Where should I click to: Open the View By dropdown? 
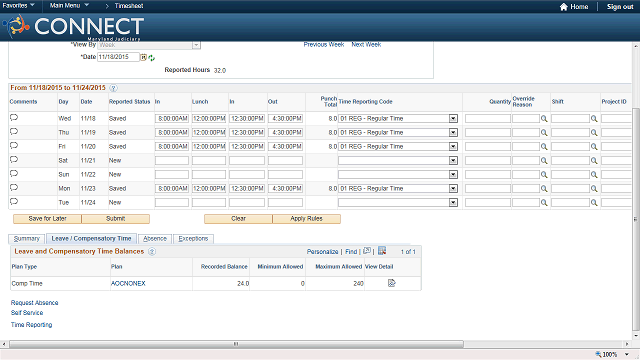[x=196, y=45]
